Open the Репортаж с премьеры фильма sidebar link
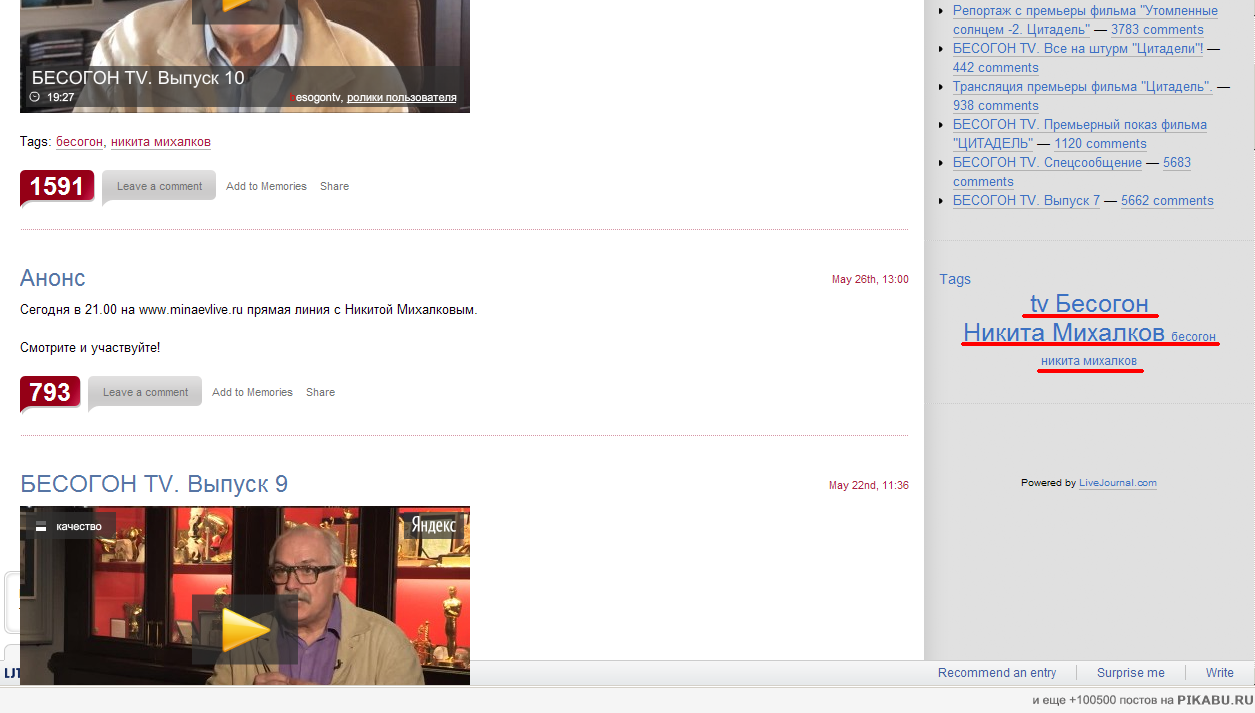Image resolution: width=1255 pixels, height=713 pixels. [x=1085, y=20]
